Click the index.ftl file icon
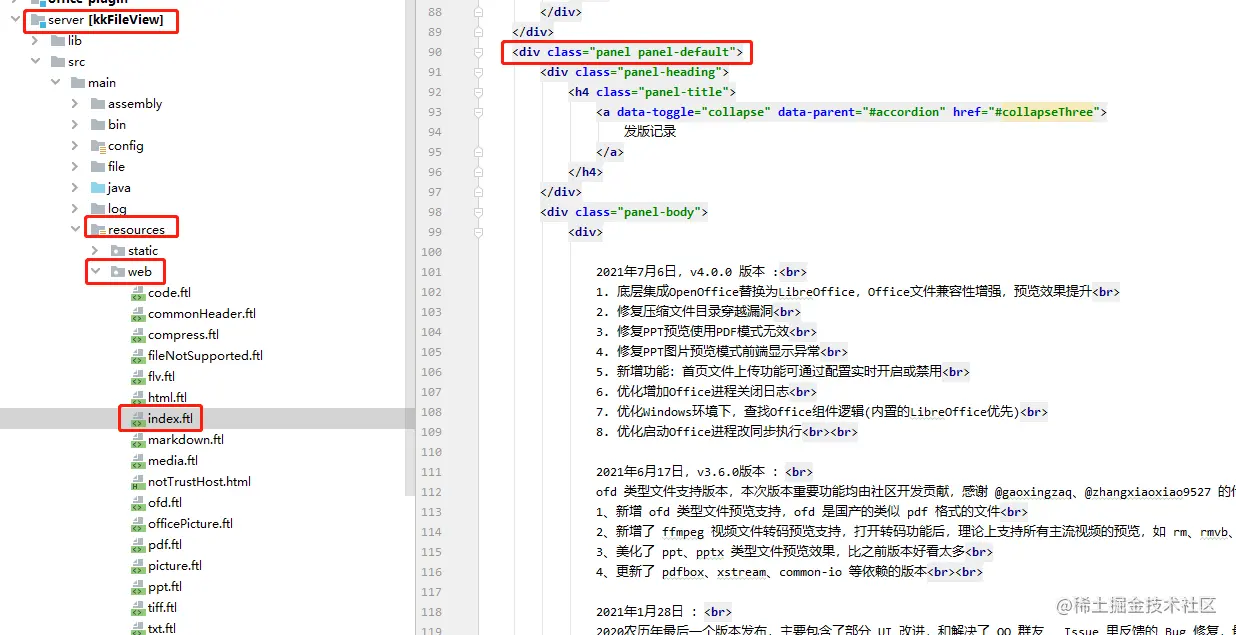This screenshot has width=1236, height=635. [x=138, y=419]
